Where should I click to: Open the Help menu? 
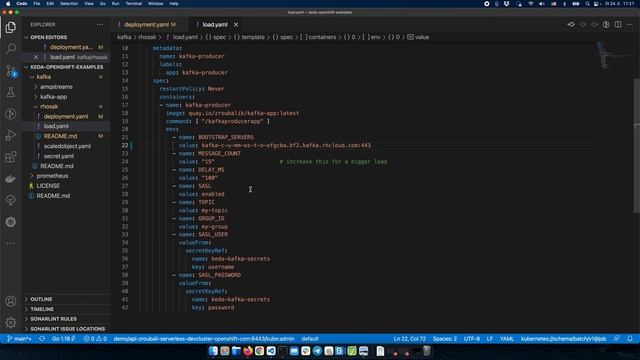point(174,4)
